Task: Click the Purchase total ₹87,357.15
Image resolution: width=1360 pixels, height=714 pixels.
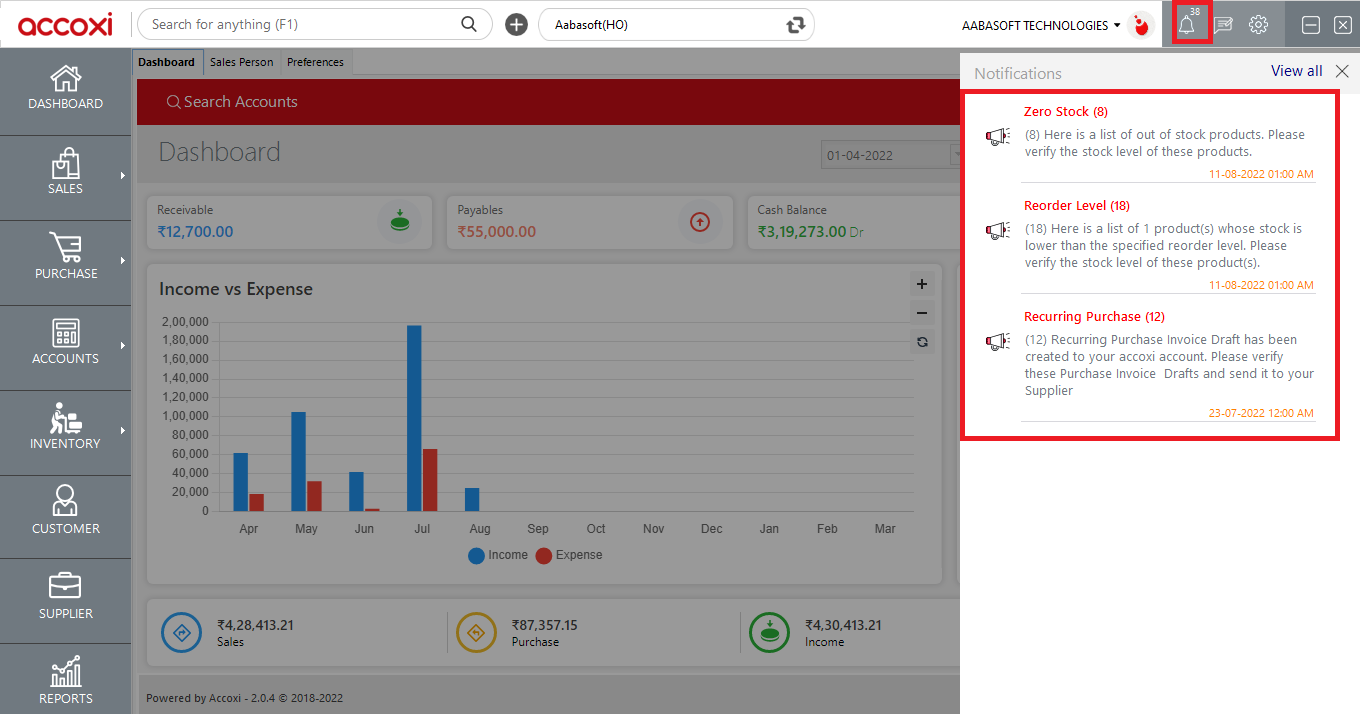Action: click(x=544, y=625)
